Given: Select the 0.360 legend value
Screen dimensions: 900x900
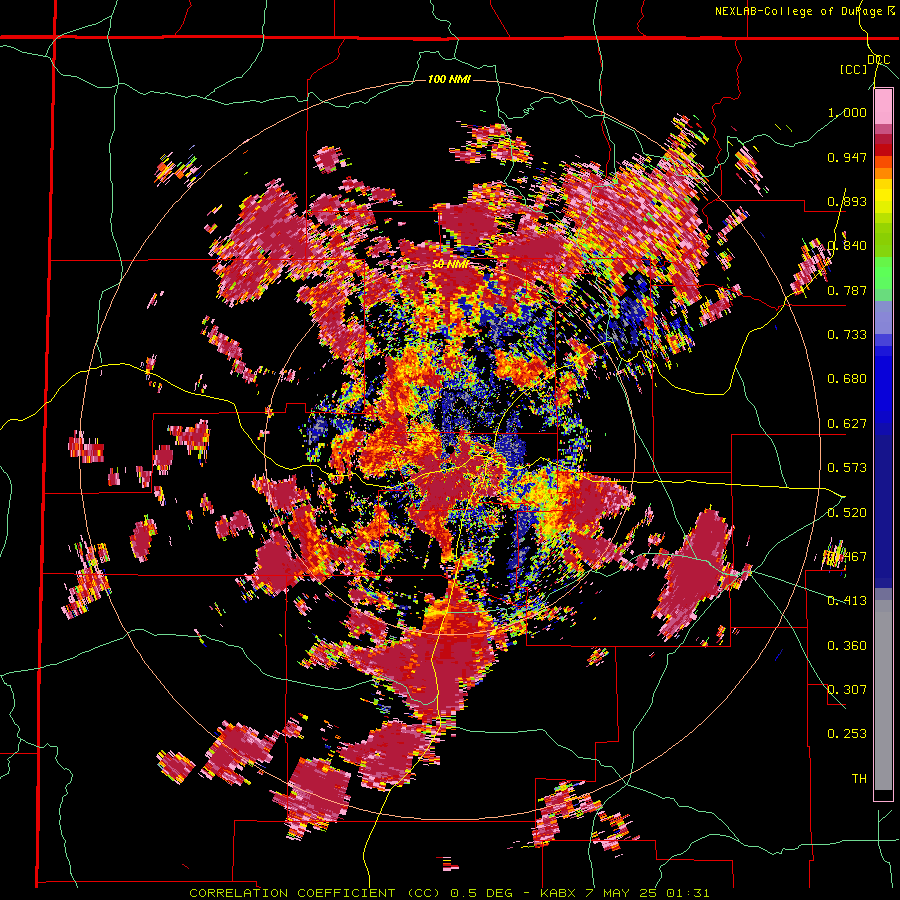Looking at the screenshot, I should point(847,646).
